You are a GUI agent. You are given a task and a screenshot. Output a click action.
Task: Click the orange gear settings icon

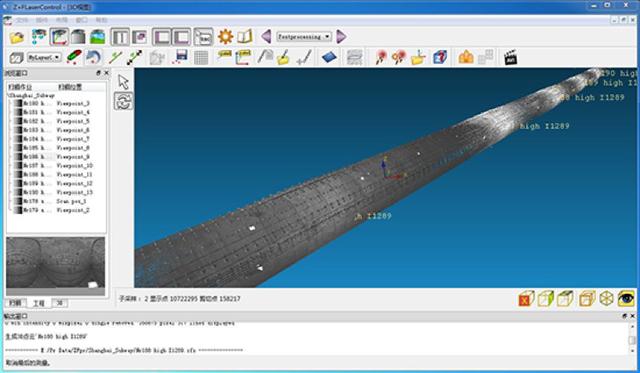(x=225, y=37)
